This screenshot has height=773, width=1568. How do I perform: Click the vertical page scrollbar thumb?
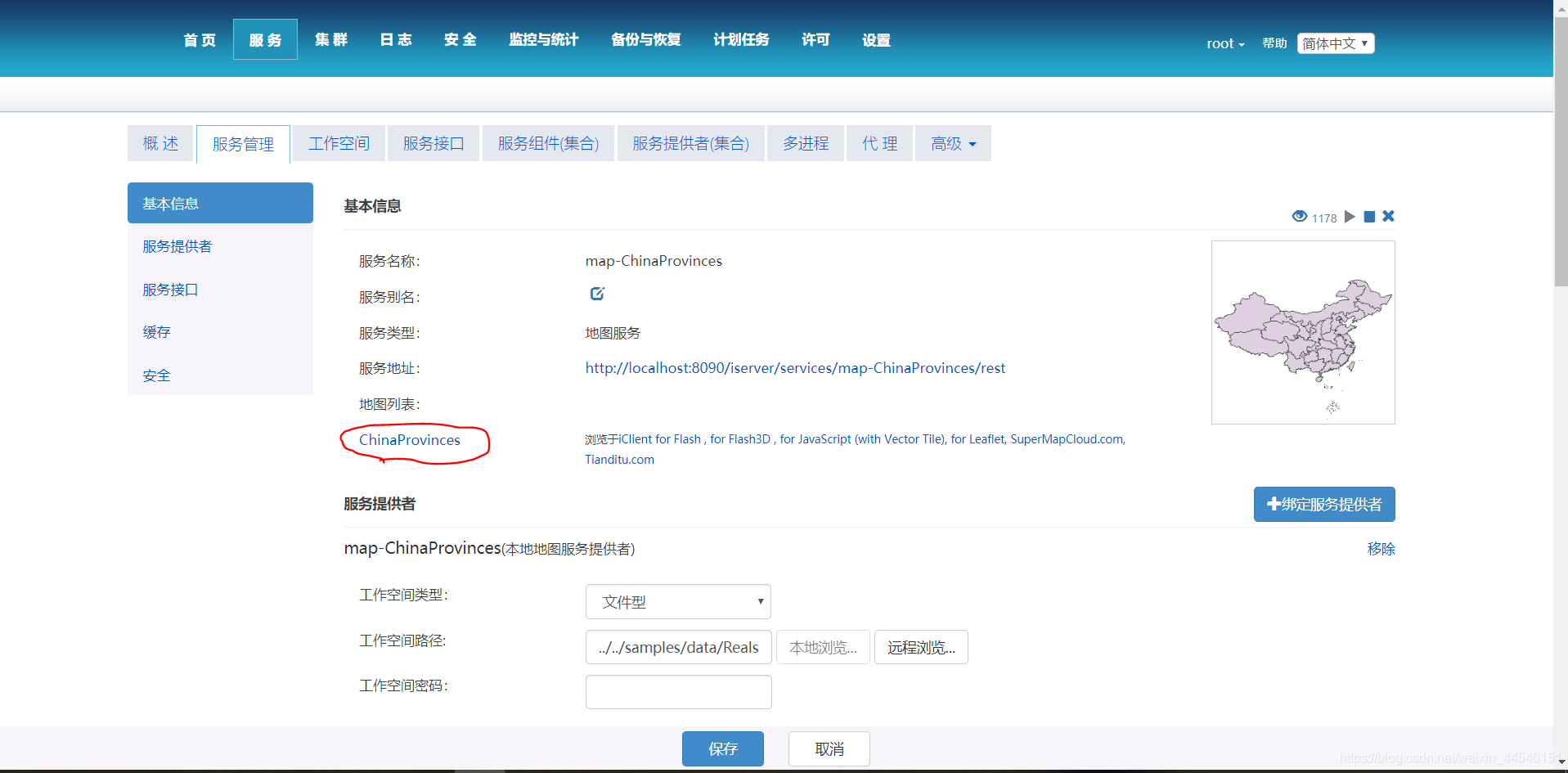[1561, 151]
